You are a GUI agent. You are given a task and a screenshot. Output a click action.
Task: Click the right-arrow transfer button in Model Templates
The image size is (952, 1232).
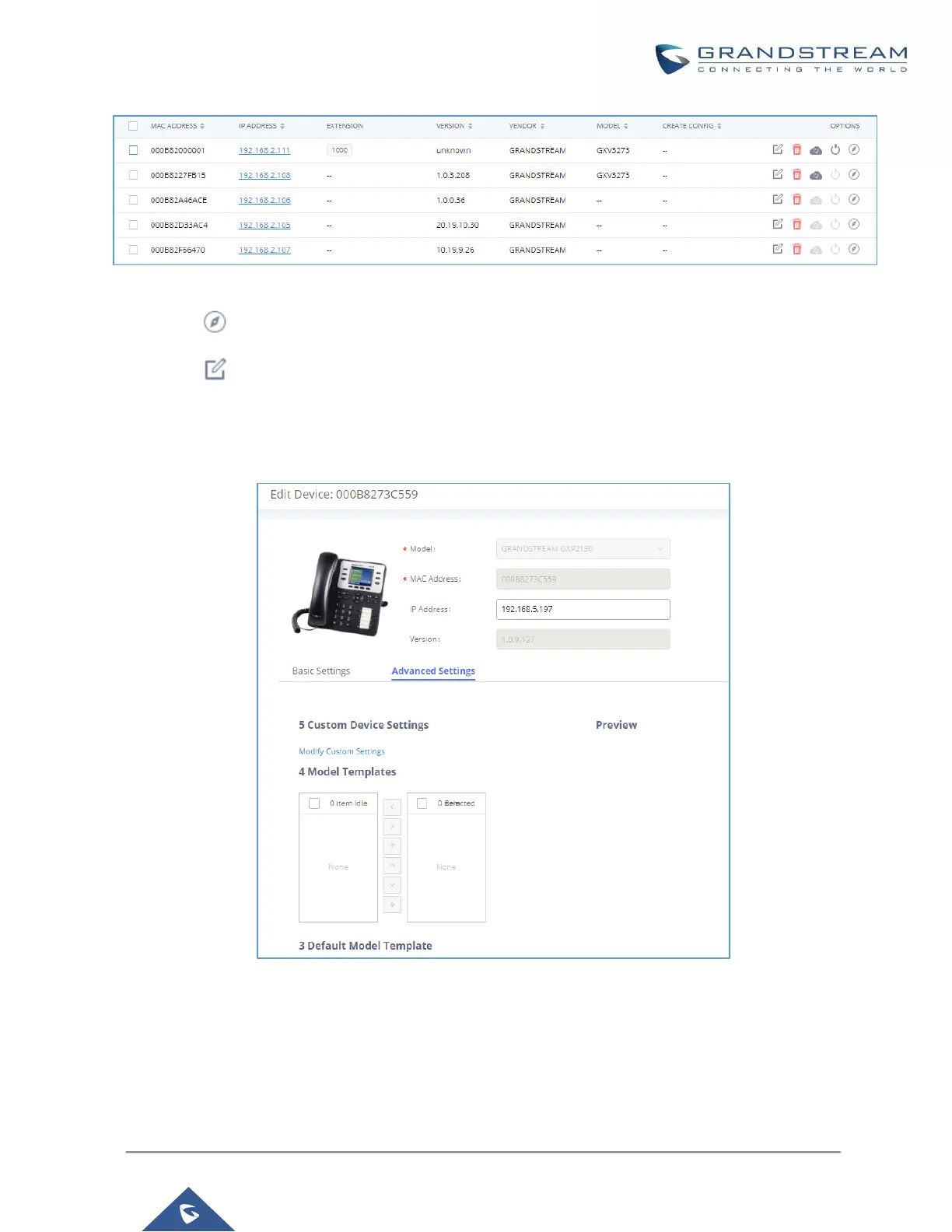pos(392,827)
